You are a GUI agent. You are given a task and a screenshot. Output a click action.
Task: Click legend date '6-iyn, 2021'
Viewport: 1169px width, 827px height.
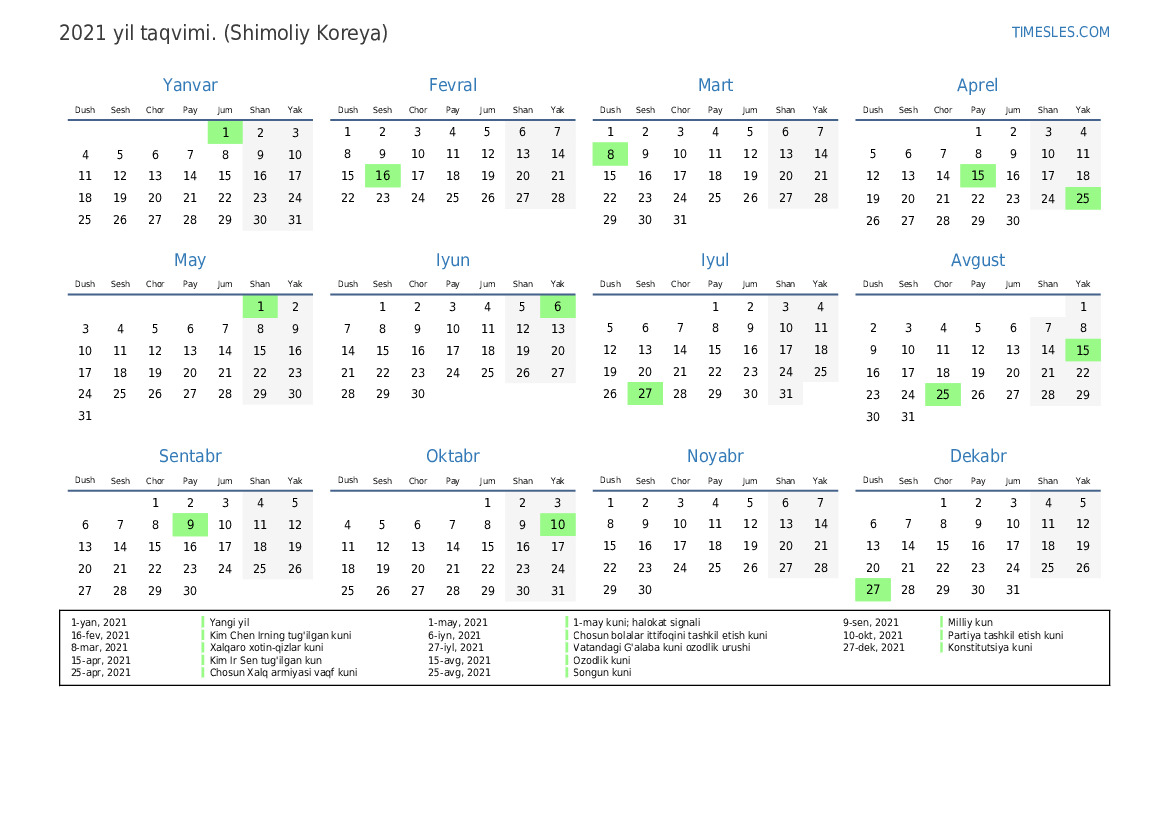454,635
